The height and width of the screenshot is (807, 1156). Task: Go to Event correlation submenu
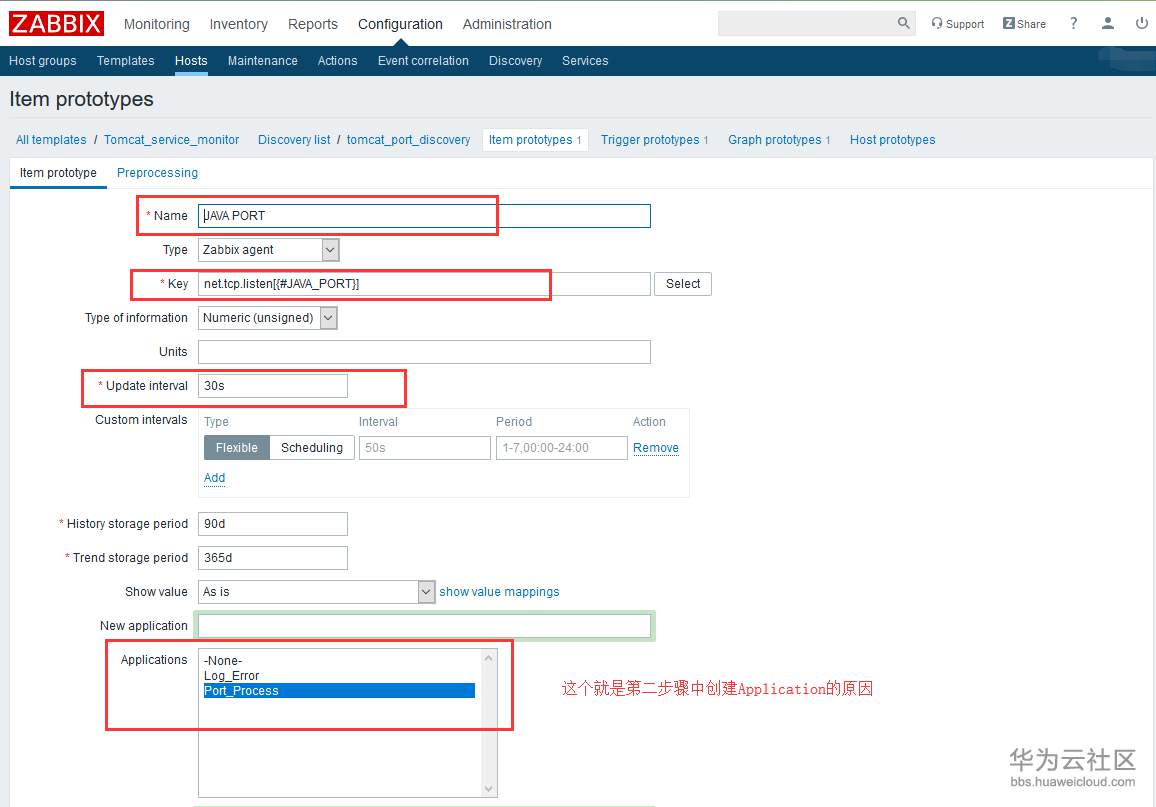coord(423,60)
